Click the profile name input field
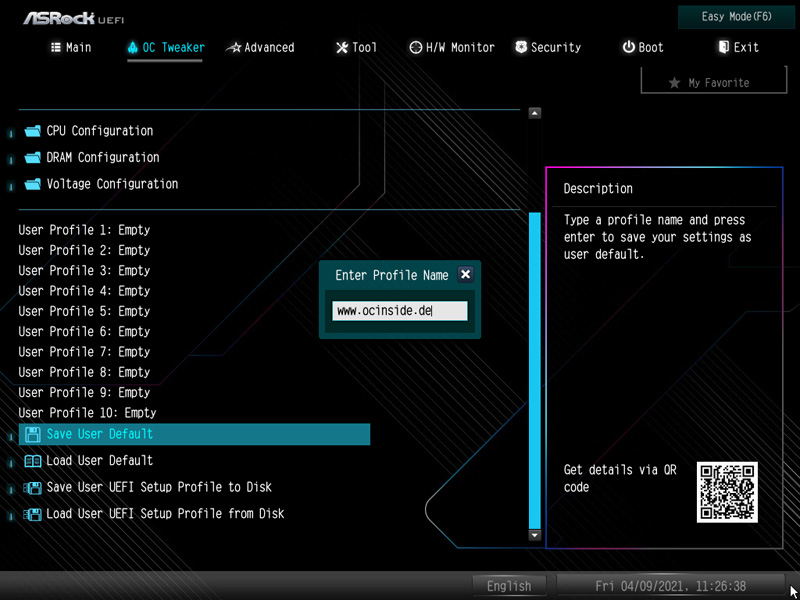Screen dimensions: 800x600 pyautogui.click(x=399, y=311)
